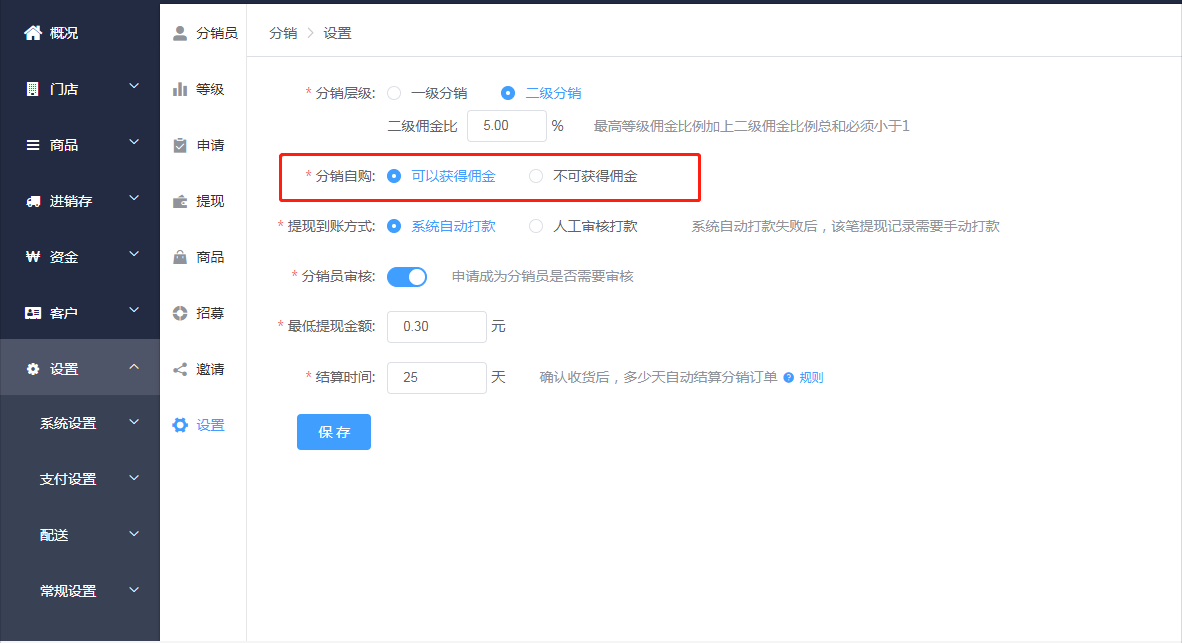Click the home icon beside 概况

[x=32, y=32]
